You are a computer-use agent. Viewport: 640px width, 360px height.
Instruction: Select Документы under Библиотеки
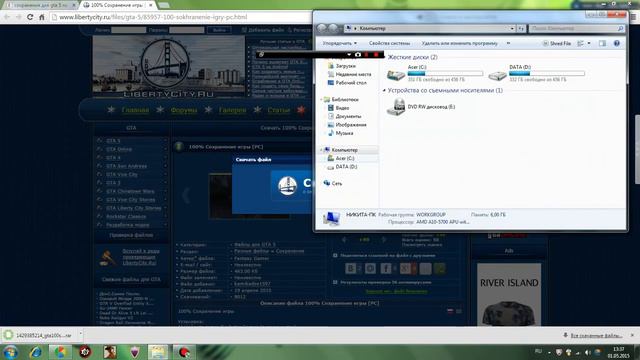348,116
